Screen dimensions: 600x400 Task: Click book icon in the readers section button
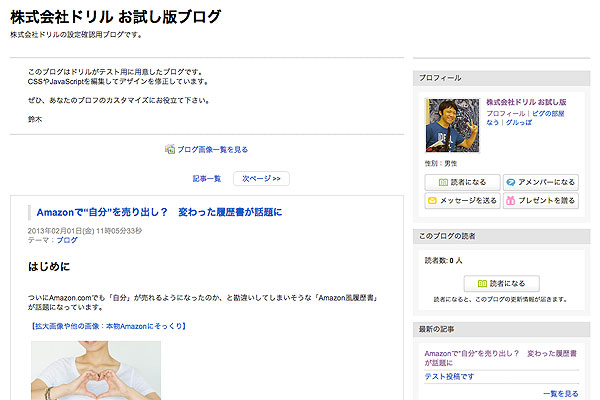tap(482, 284)
